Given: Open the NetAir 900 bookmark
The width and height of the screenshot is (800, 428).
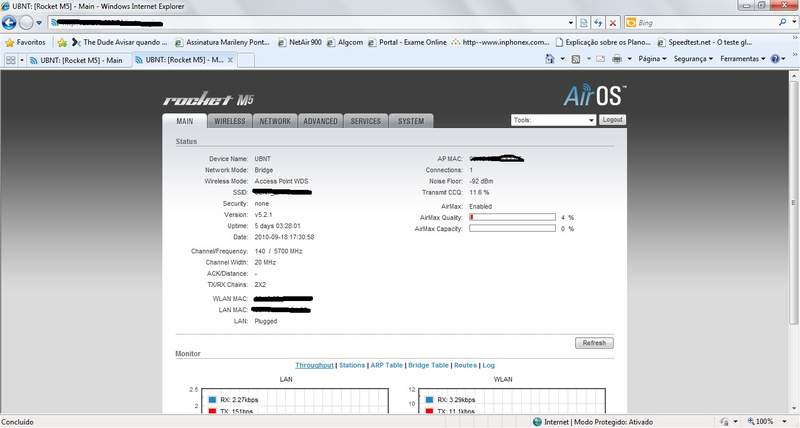Looking at the screenshot, I should click(300, 42).
